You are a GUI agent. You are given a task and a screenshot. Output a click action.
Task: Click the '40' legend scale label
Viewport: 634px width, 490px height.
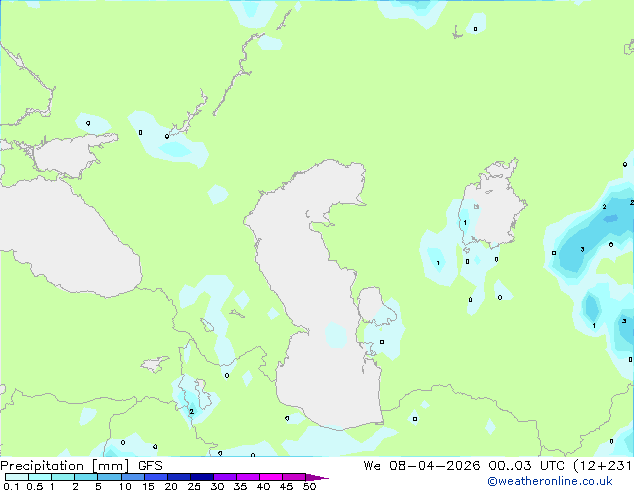click(263, 486)
